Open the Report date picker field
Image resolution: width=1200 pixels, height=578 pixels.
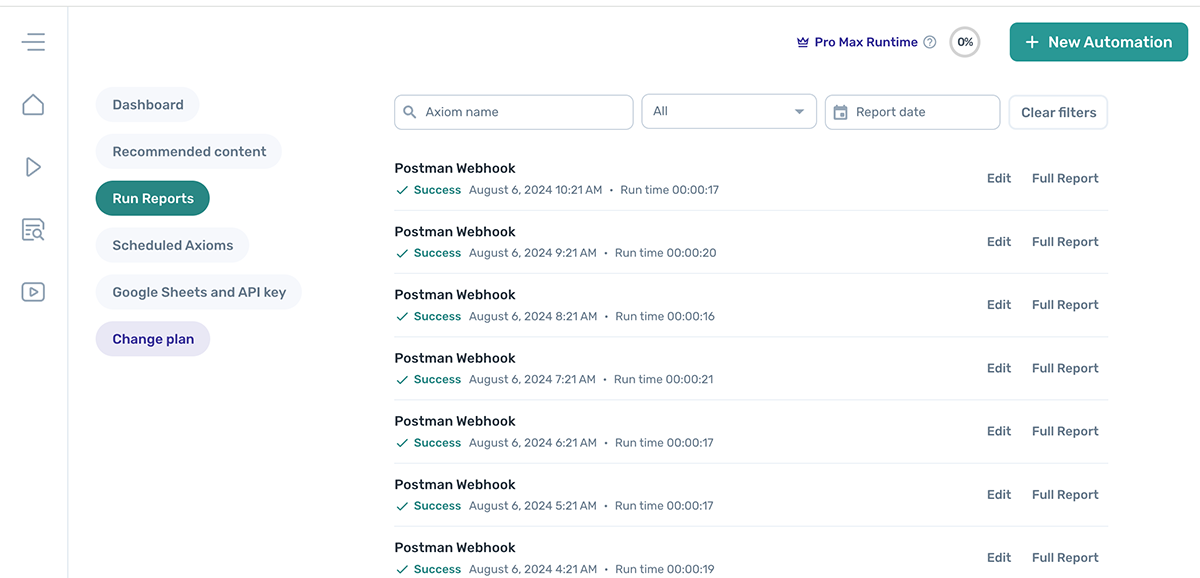912,112
